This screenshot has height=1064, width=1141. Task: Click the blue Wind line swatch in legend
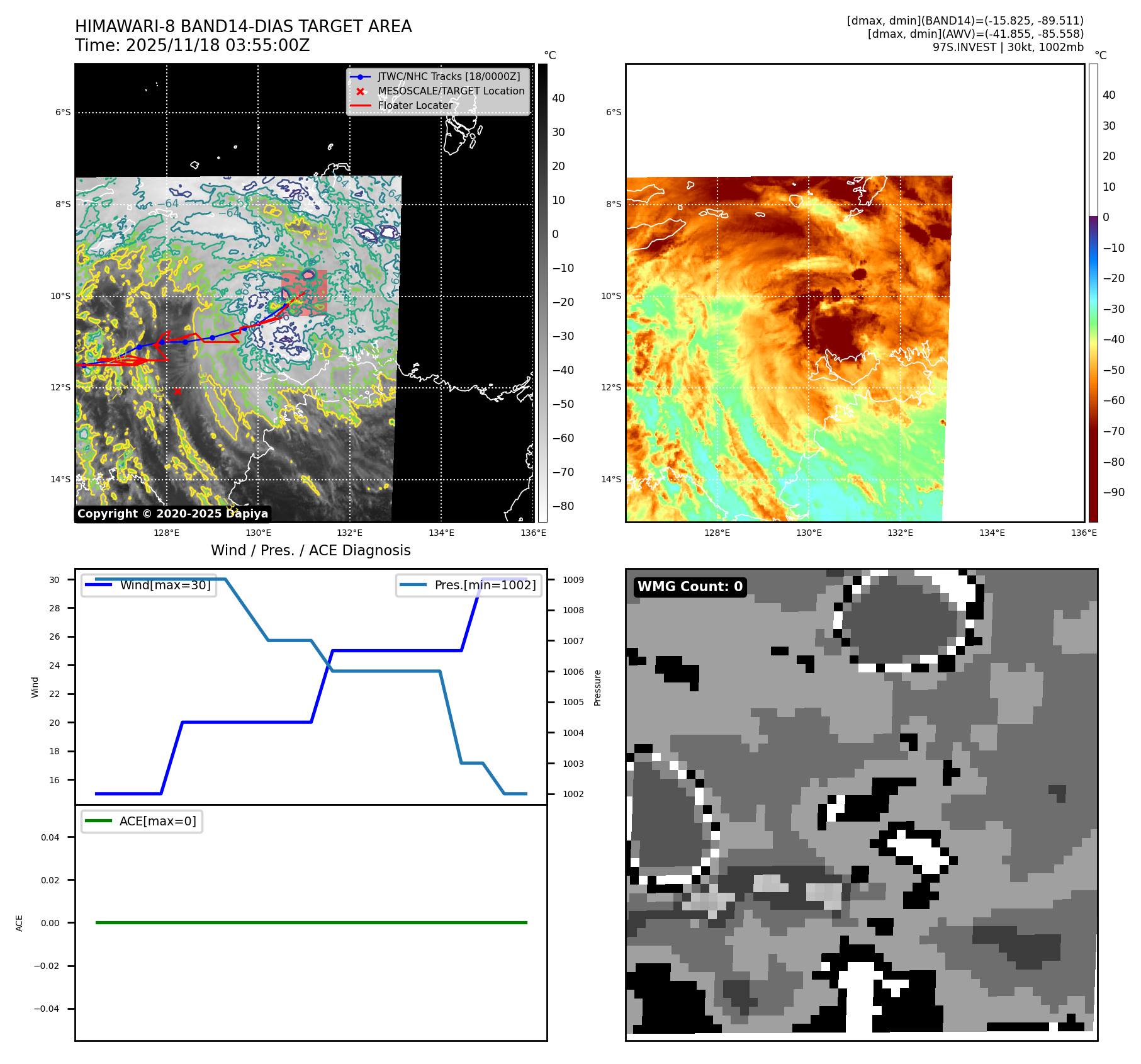pos(98,585)
